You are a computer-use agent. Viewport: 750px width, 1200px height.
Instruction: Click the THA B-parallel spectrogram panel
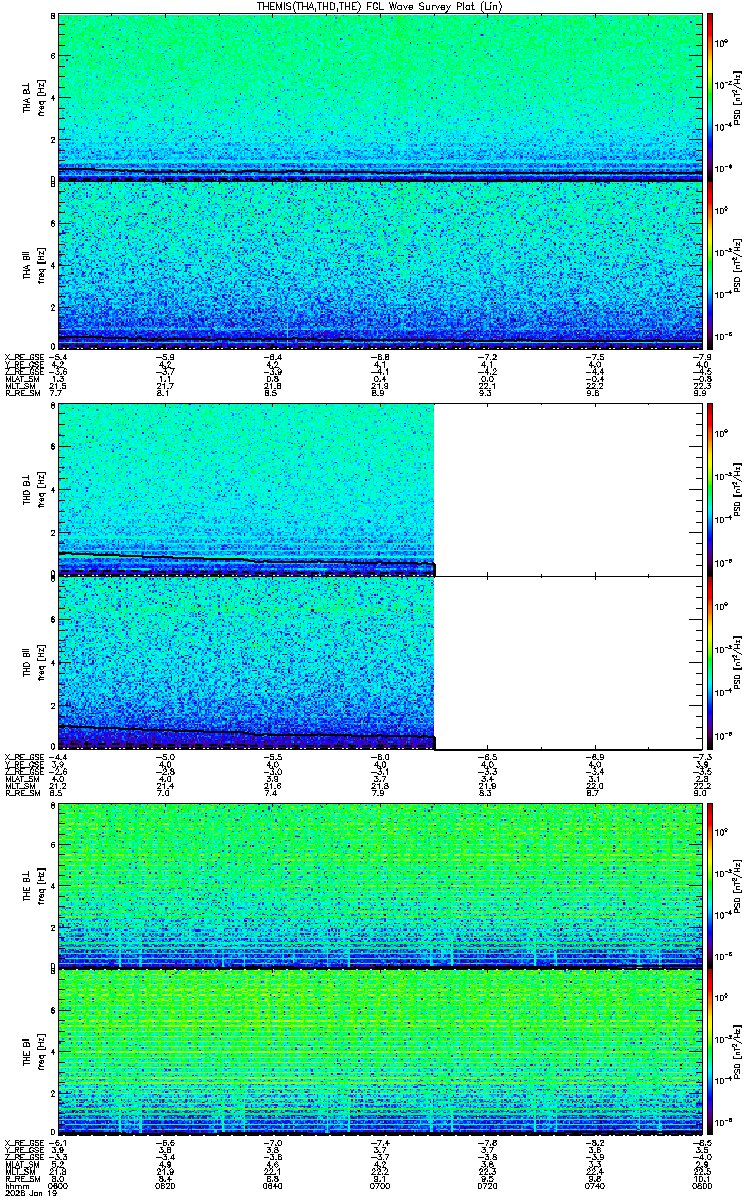[x=380, y=266]
